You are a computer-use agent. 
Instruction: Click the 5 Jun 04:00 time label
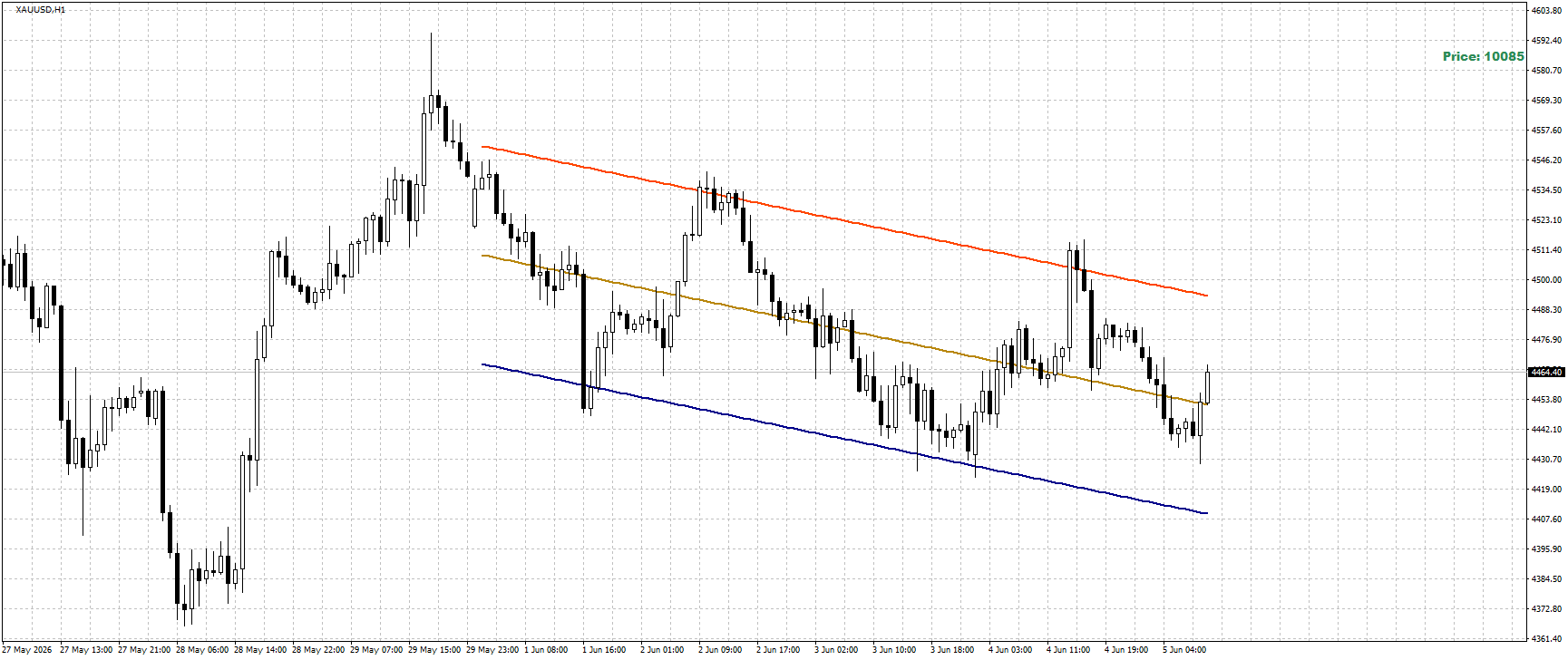tap(1185, 650)
